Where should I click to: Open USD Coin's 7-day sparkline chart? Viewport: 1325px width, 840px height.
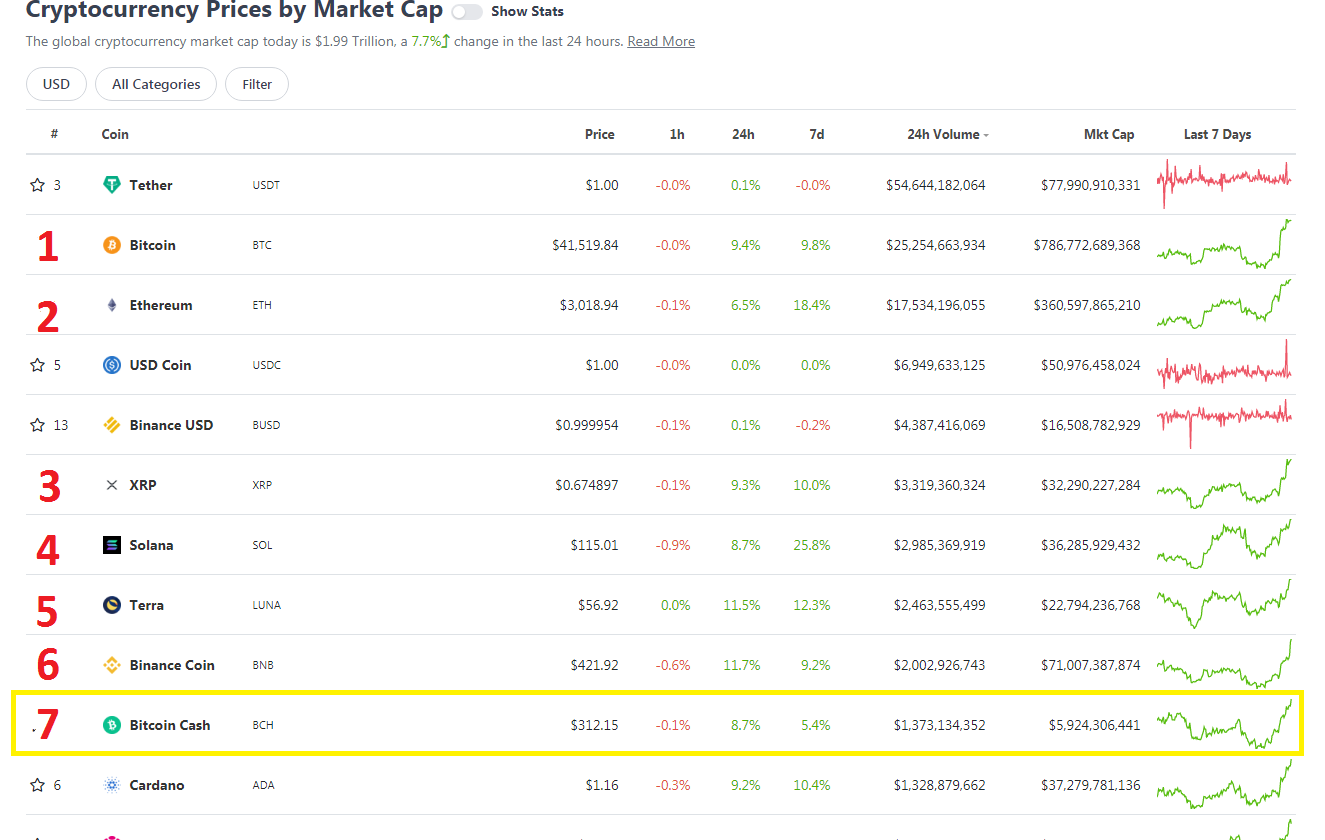tap(1224, 366)
